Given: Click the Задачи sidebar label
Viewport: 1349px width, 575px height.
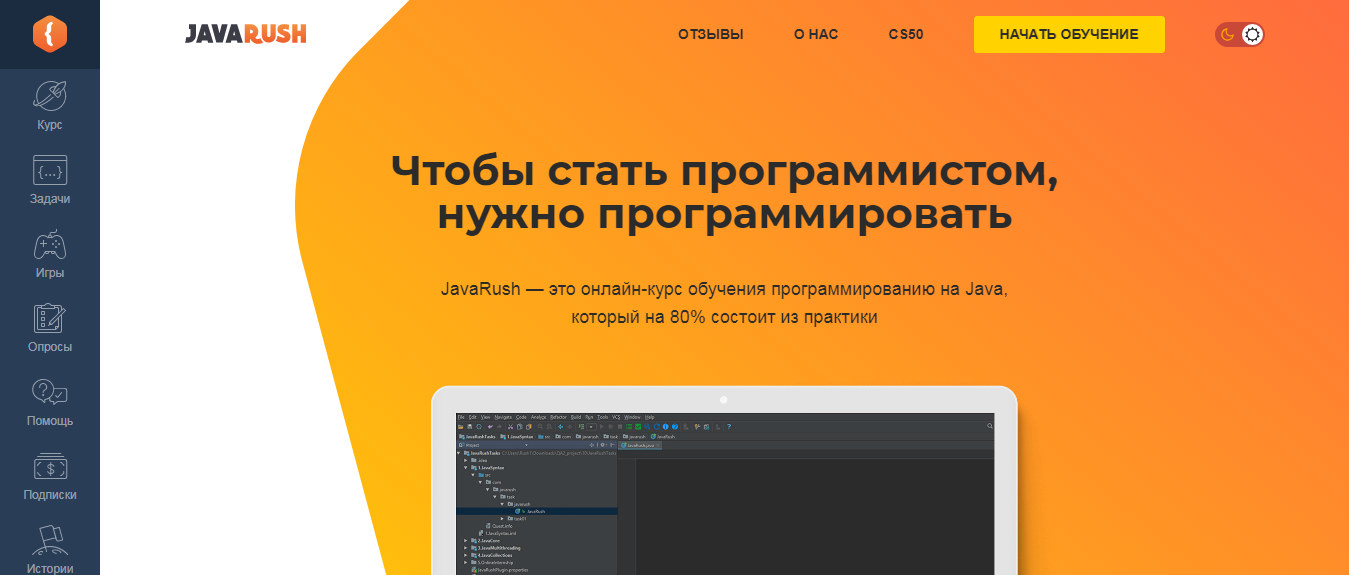Looking at the screenshot, I should (x=50, y=199).
